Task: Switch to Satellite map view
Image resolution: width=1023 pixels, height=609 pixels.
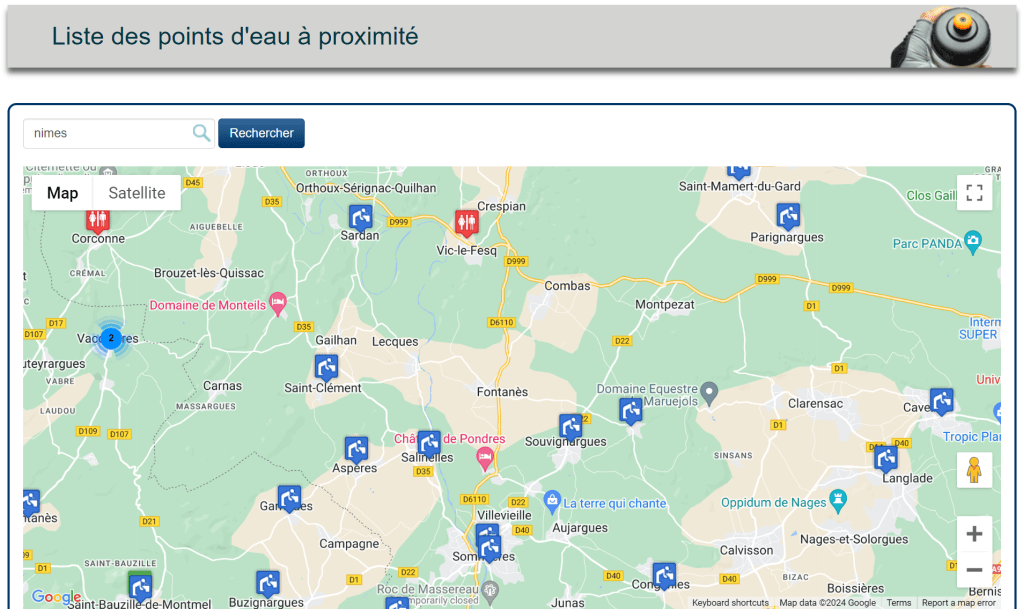Action: pos(137,193)
